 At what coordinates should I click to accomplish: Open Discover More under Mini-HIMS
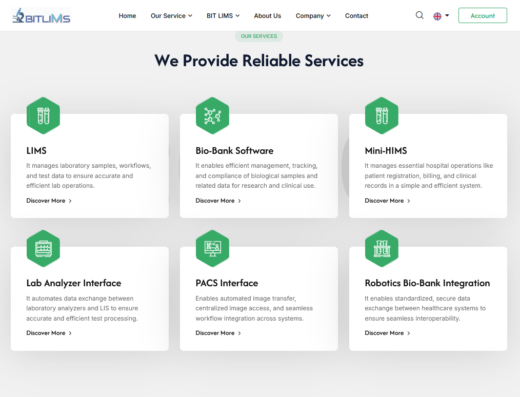[384, 201]
